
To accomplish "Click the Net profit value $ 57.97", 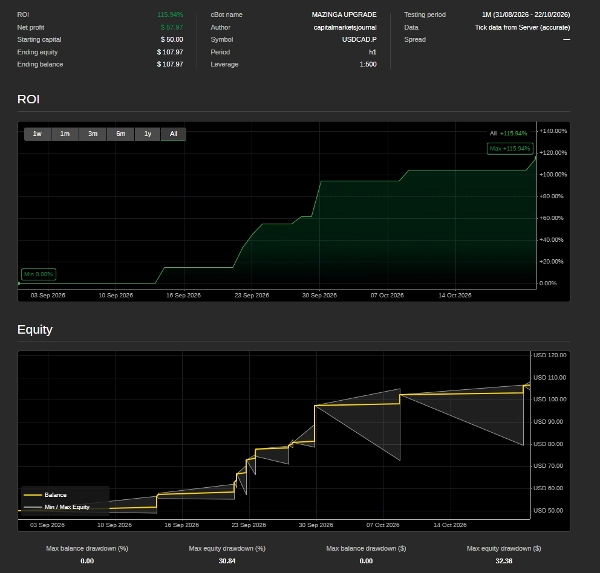I will pyautogui.click(x=172, y=27).
